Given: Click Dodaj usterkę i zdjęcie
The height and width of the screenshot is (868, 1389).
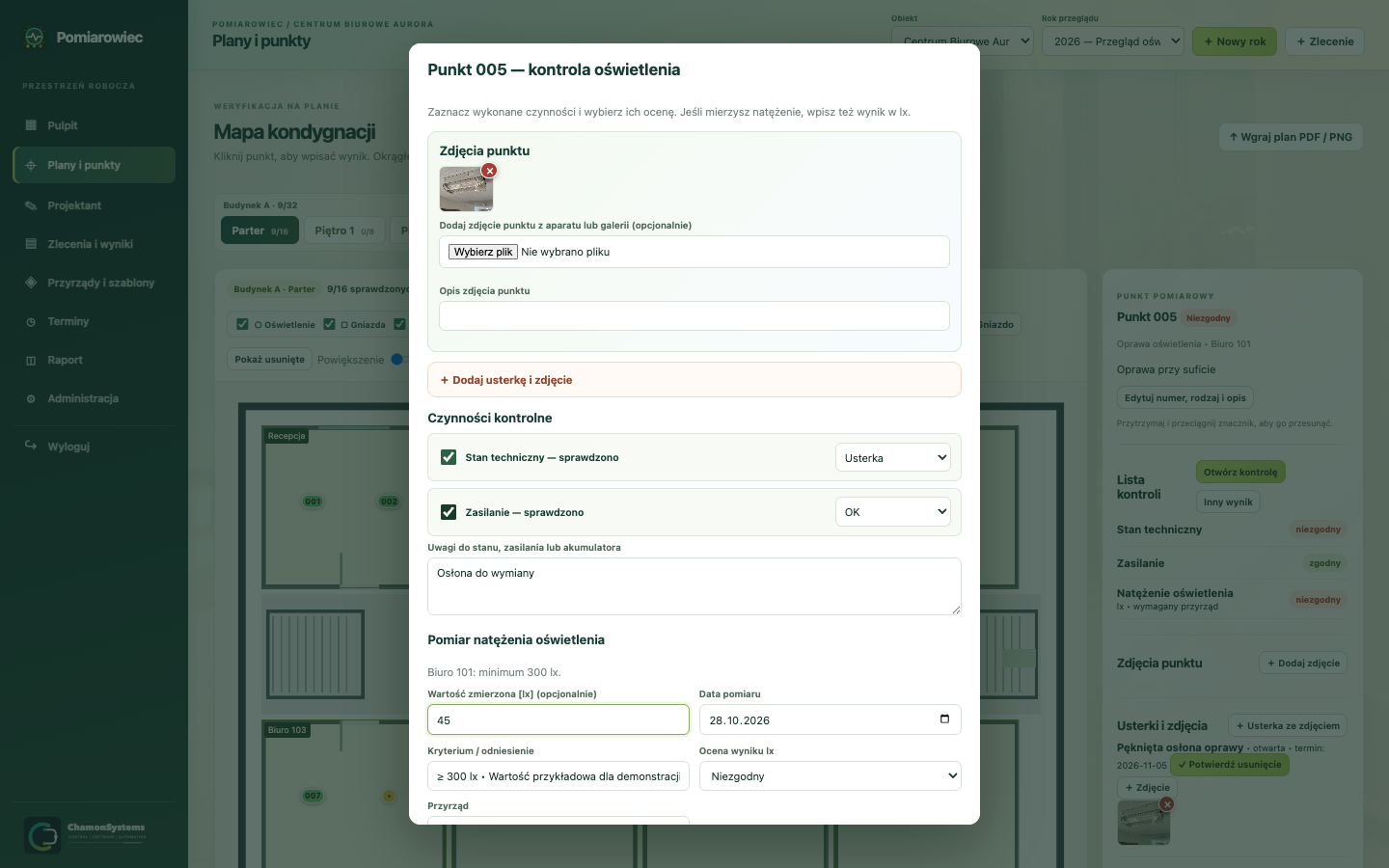Looking at the screenshot, I should [x=694, y=380].
